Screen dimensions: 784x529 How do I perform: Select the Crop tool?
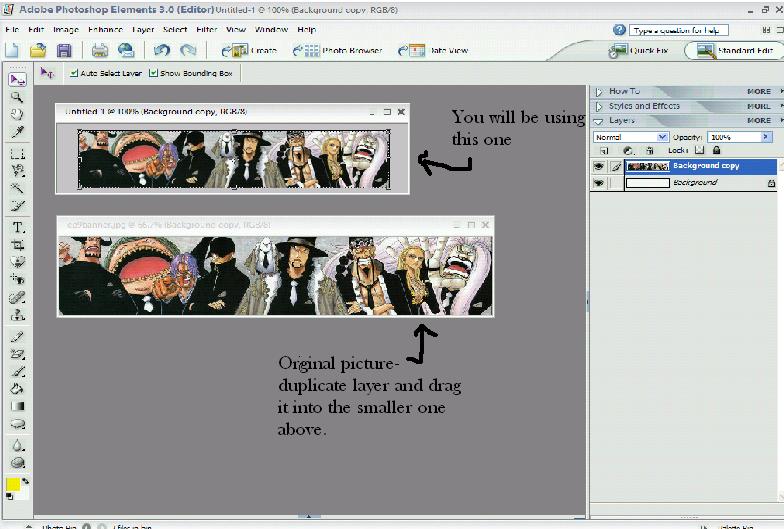coord(18,245)
